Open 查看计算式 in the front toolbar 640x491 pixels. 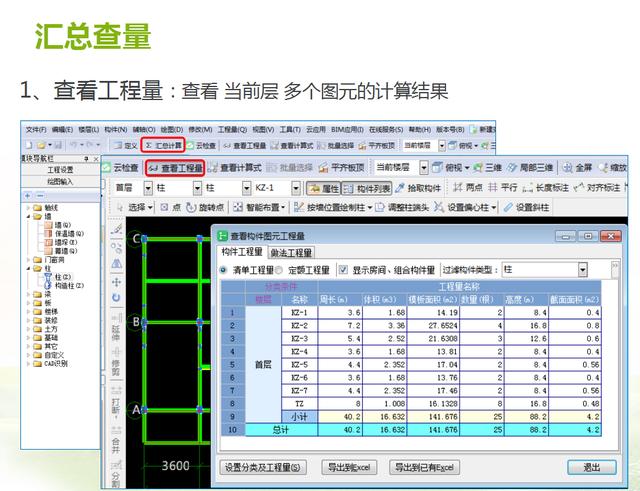click(235, 167)
